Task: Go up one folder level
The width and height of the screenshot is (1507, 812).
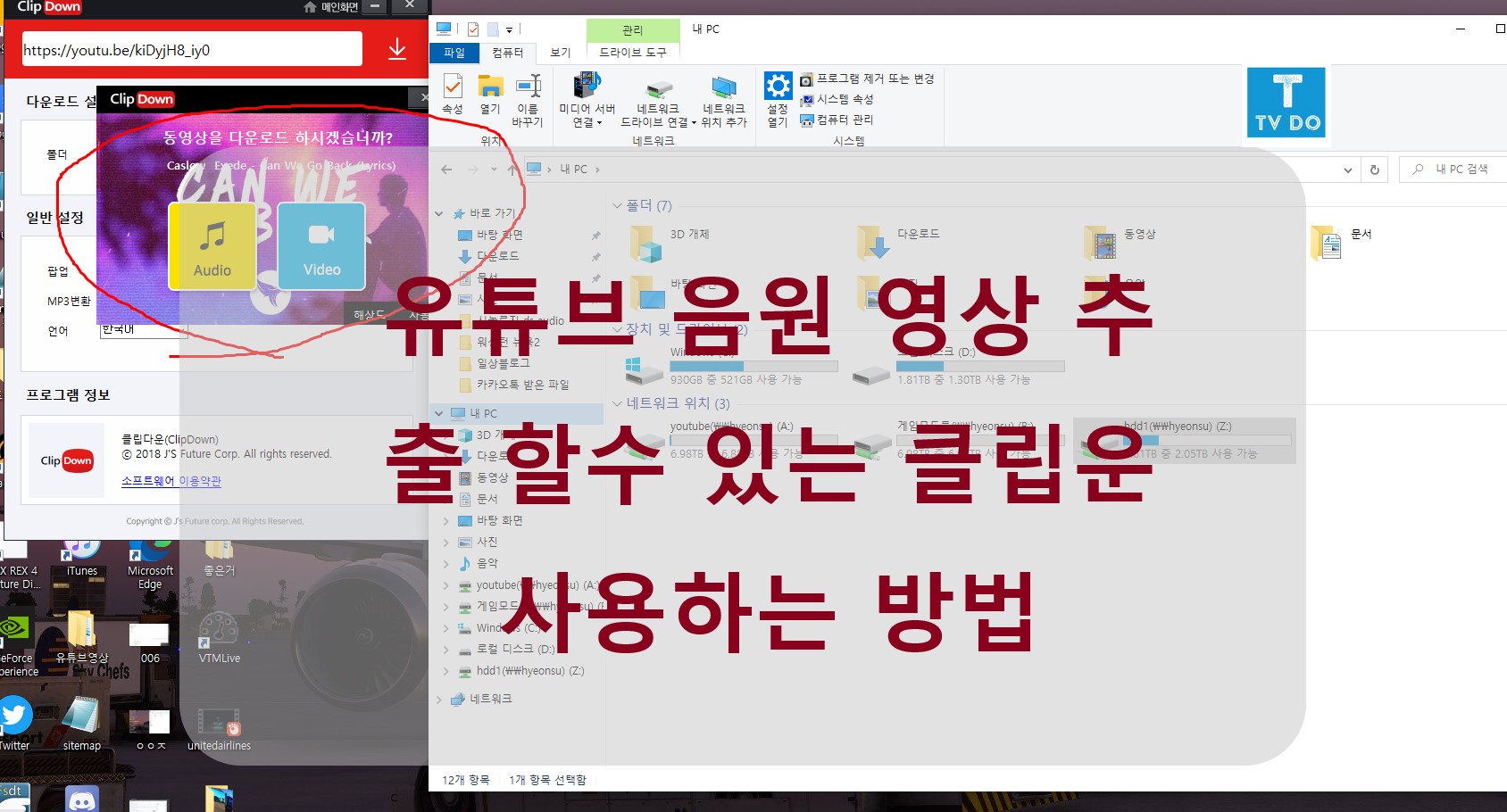Action: pos(512,170)
